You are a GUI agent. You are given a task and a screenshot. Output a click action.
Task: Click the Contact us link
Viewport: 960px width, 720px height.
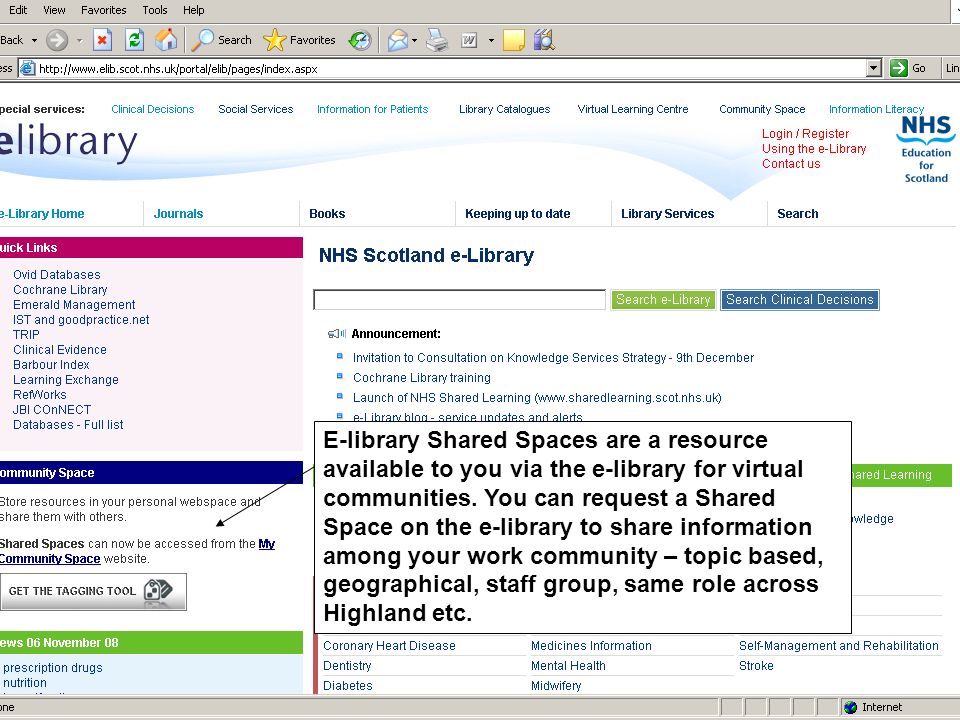pos(791,163)
